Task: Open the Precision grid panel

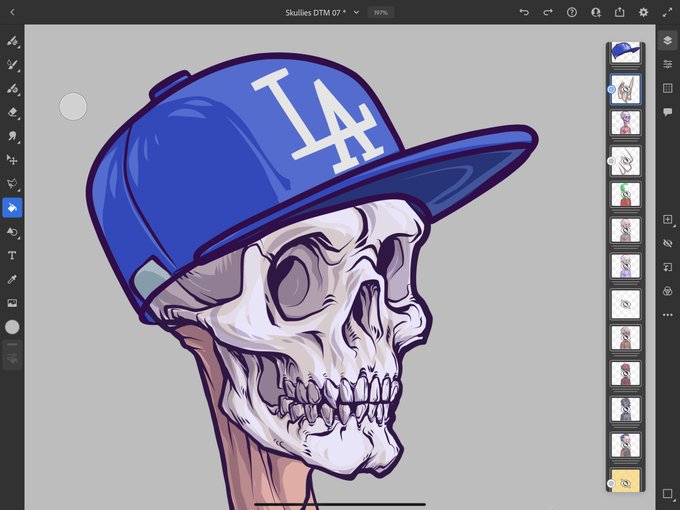Action: [668, 88]
